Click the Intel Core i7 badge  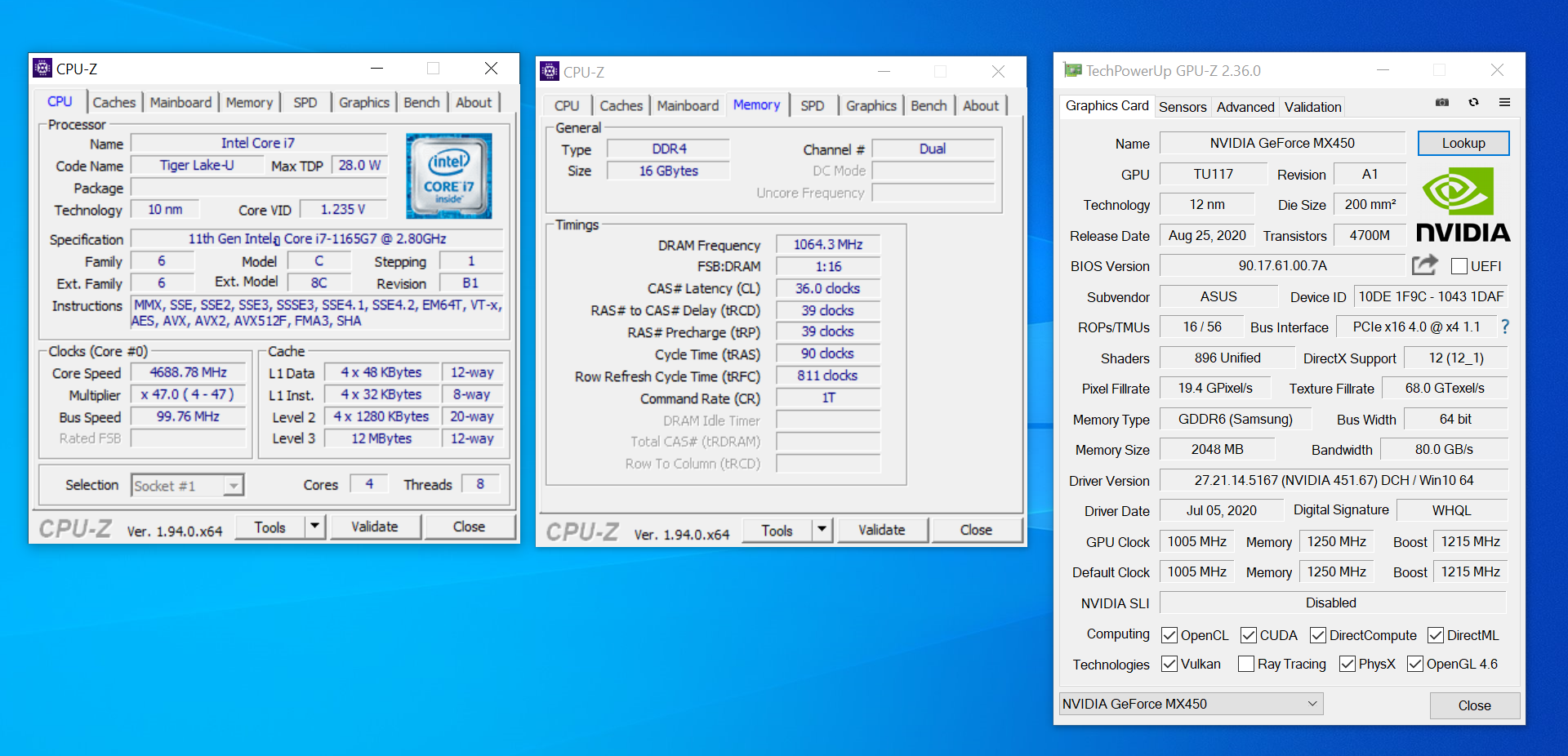click(449, 176)
